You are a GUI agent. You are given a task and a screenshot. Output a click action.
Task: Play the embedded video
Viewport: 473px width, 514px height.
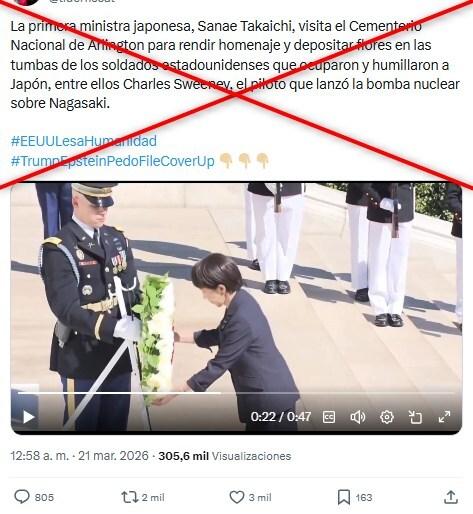[x=29, y=417]
